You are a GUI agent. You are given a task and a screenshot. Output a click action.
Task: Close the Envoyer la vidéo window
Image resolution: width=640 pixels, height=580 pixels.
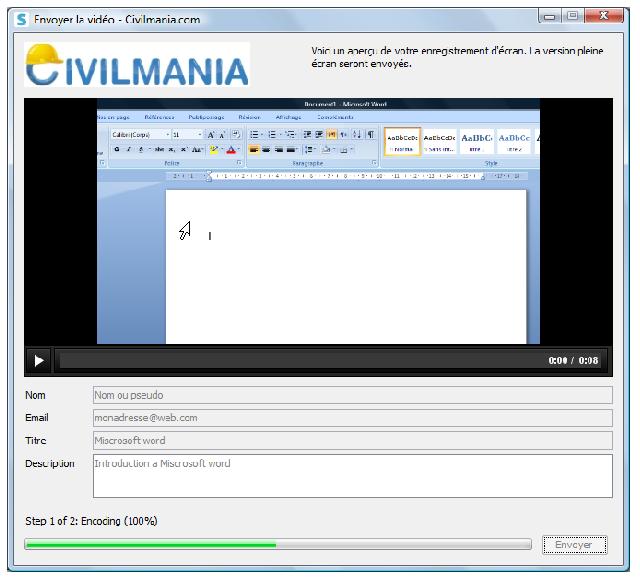tap(604, 16)
